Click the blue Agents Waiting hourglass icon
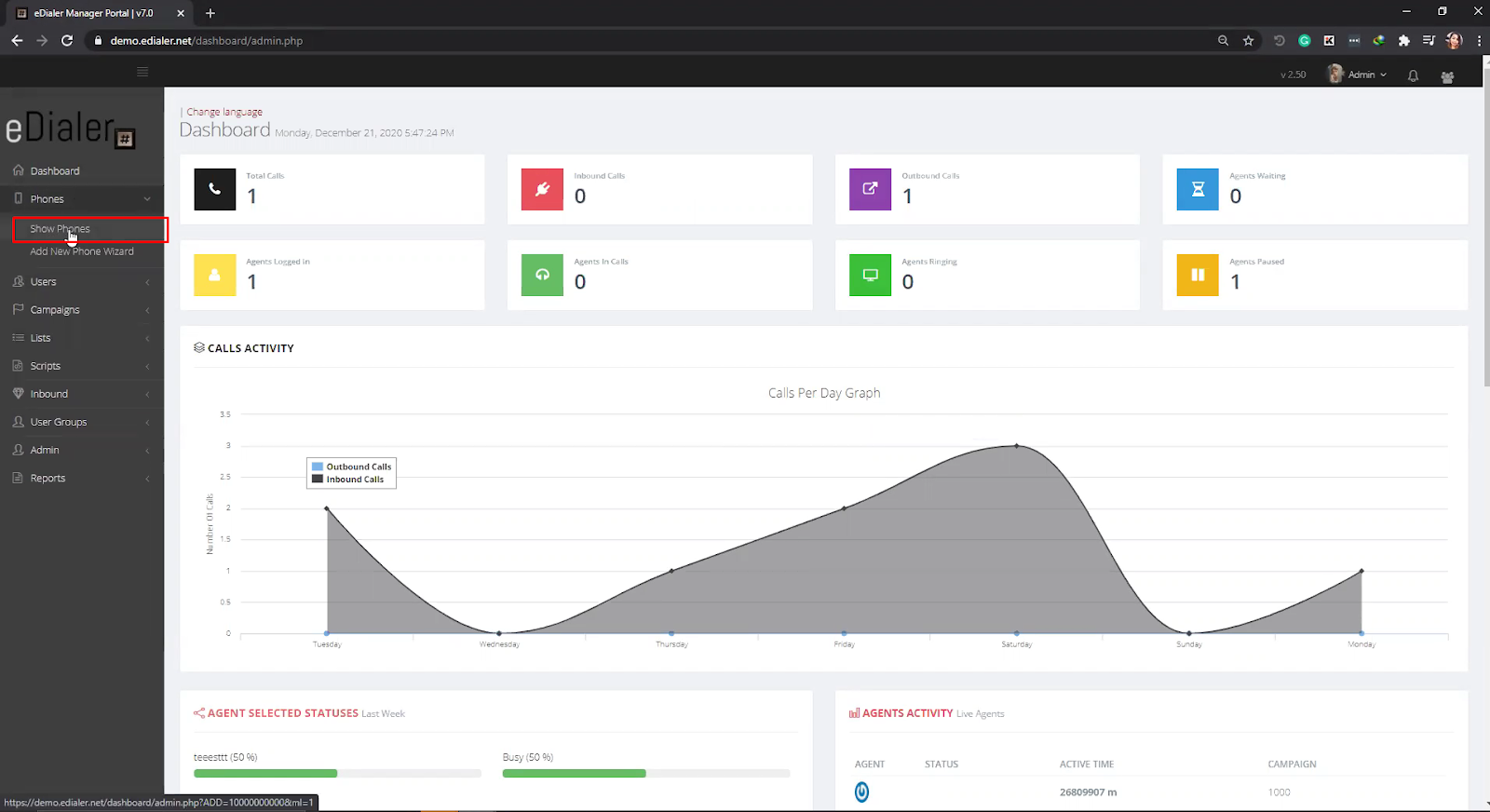The height and width of the screenshot is (812, 1490). (1198, 189)
